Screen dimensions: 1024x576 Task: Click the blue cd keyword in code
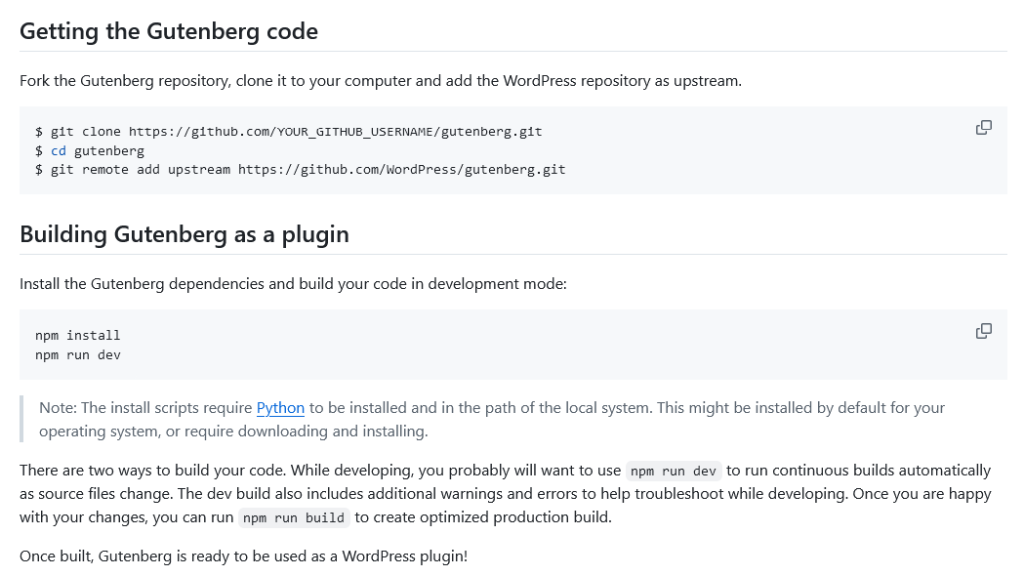(58, 151)
